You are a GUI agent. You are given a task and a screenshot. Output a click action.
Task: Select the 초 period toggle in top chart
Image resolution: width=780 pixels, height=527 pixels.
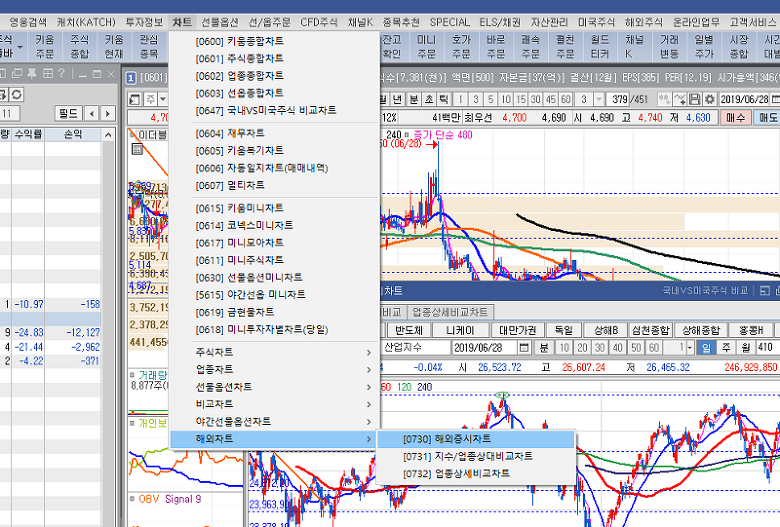pos(428,100)
